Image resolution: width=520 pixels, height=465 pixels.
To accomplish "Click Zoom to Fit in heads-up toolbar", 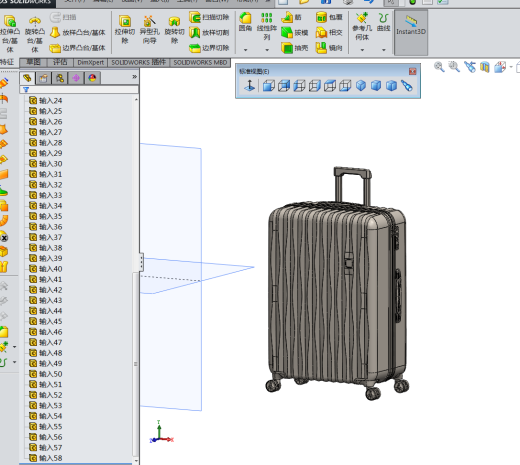I will [x=439, y=67].
